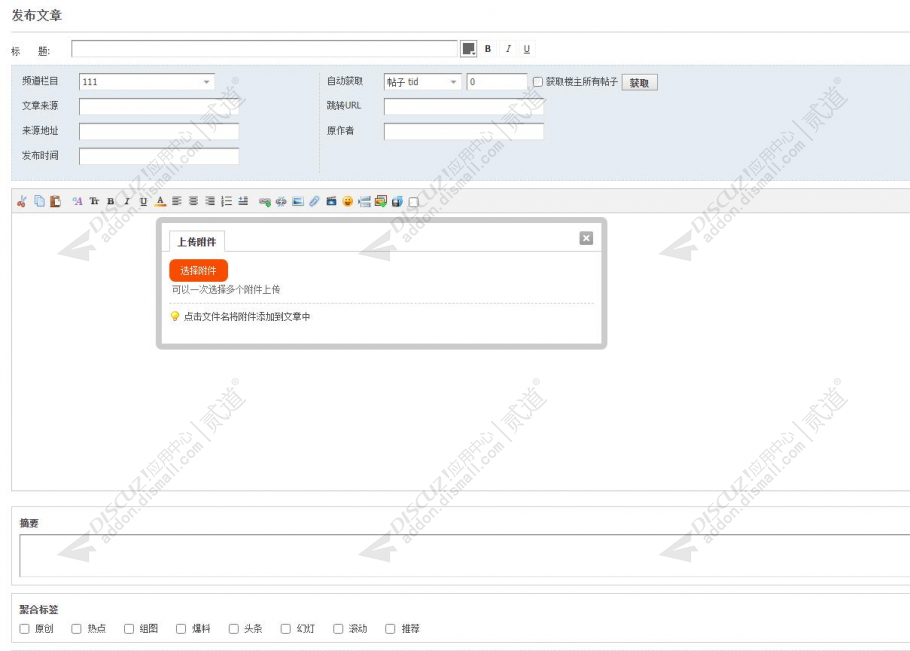Tick the 头条 tag checkbox
The image size is (910, 651).
tap(233, 628)
